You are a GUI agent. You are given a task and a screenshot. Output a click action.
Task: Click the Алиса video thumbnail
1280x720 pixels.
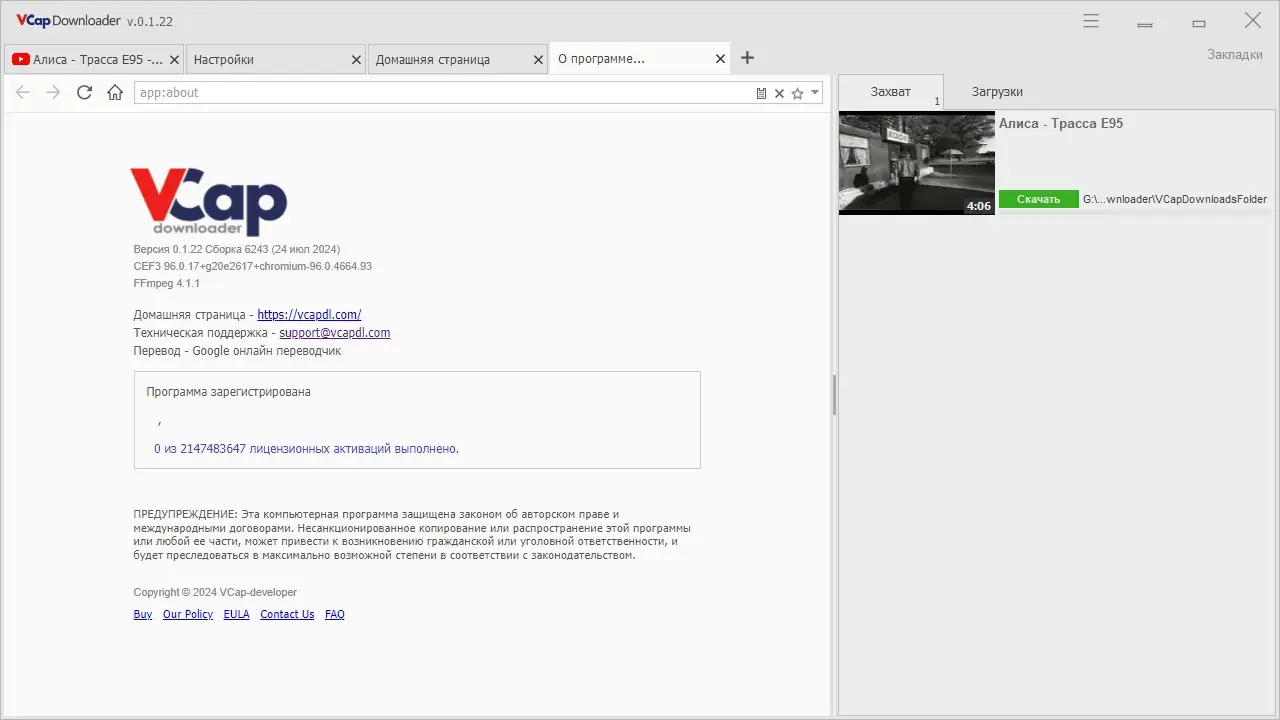point(917,163)
